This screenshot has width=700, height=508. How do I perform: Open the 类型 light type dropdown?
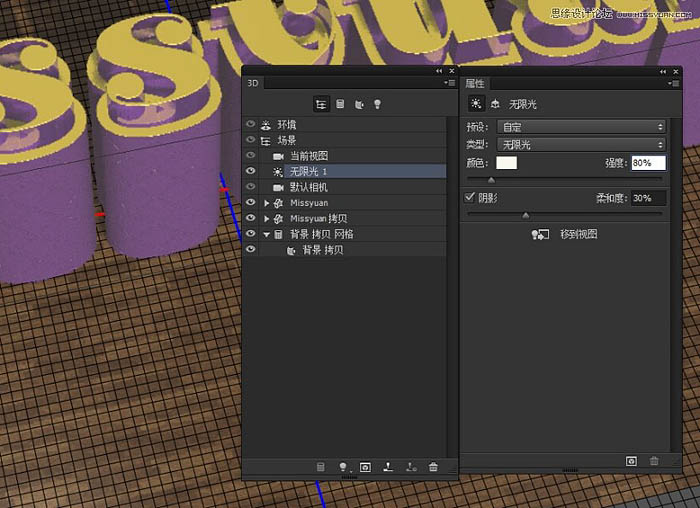[581, 144]
